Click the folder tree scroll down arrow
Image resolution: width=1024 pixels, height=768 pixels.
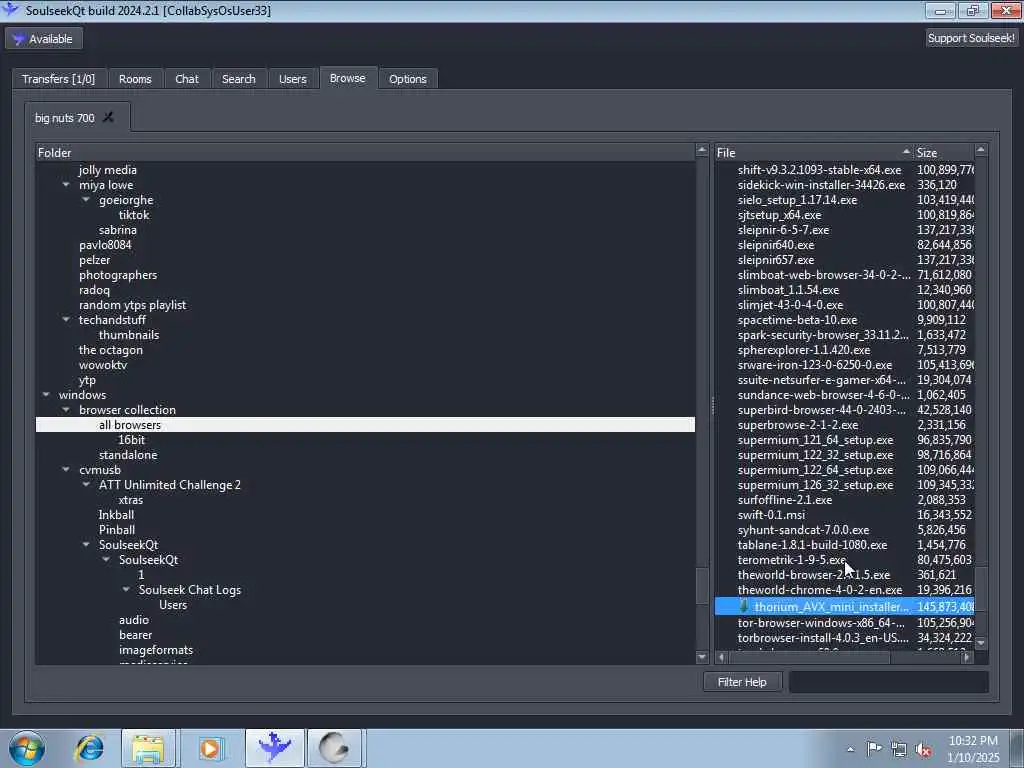tap(702, 658)
